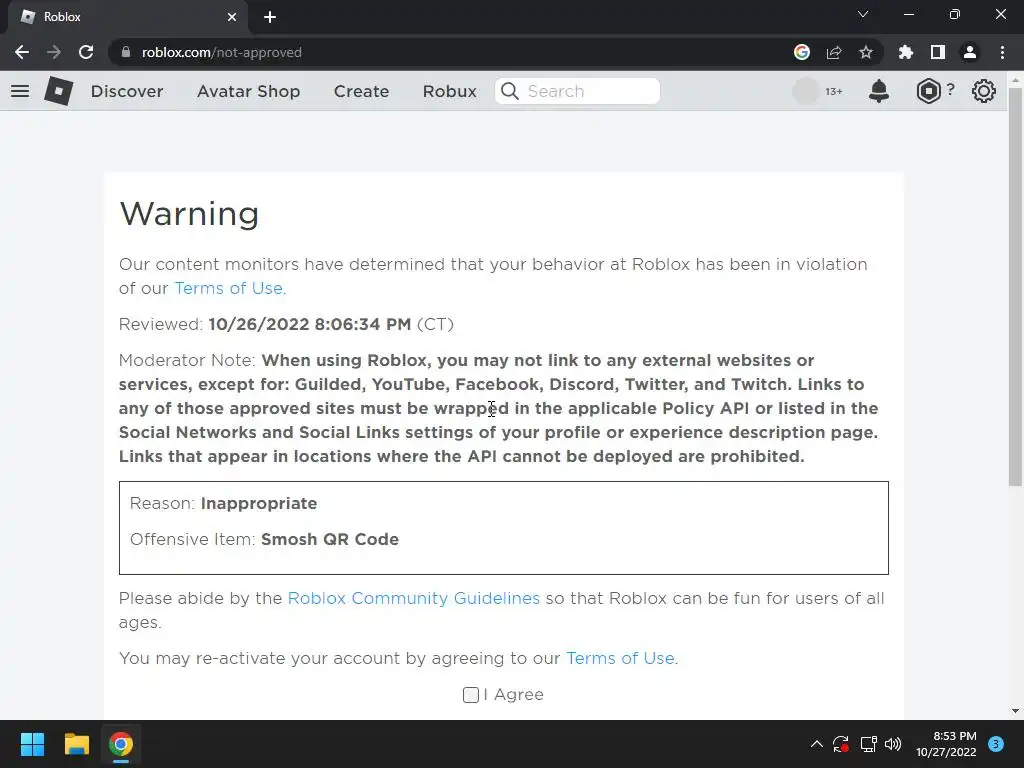Viewport: 1024px width, 768px height.
Task: Open first Terms of Use link
Action: 229,289
